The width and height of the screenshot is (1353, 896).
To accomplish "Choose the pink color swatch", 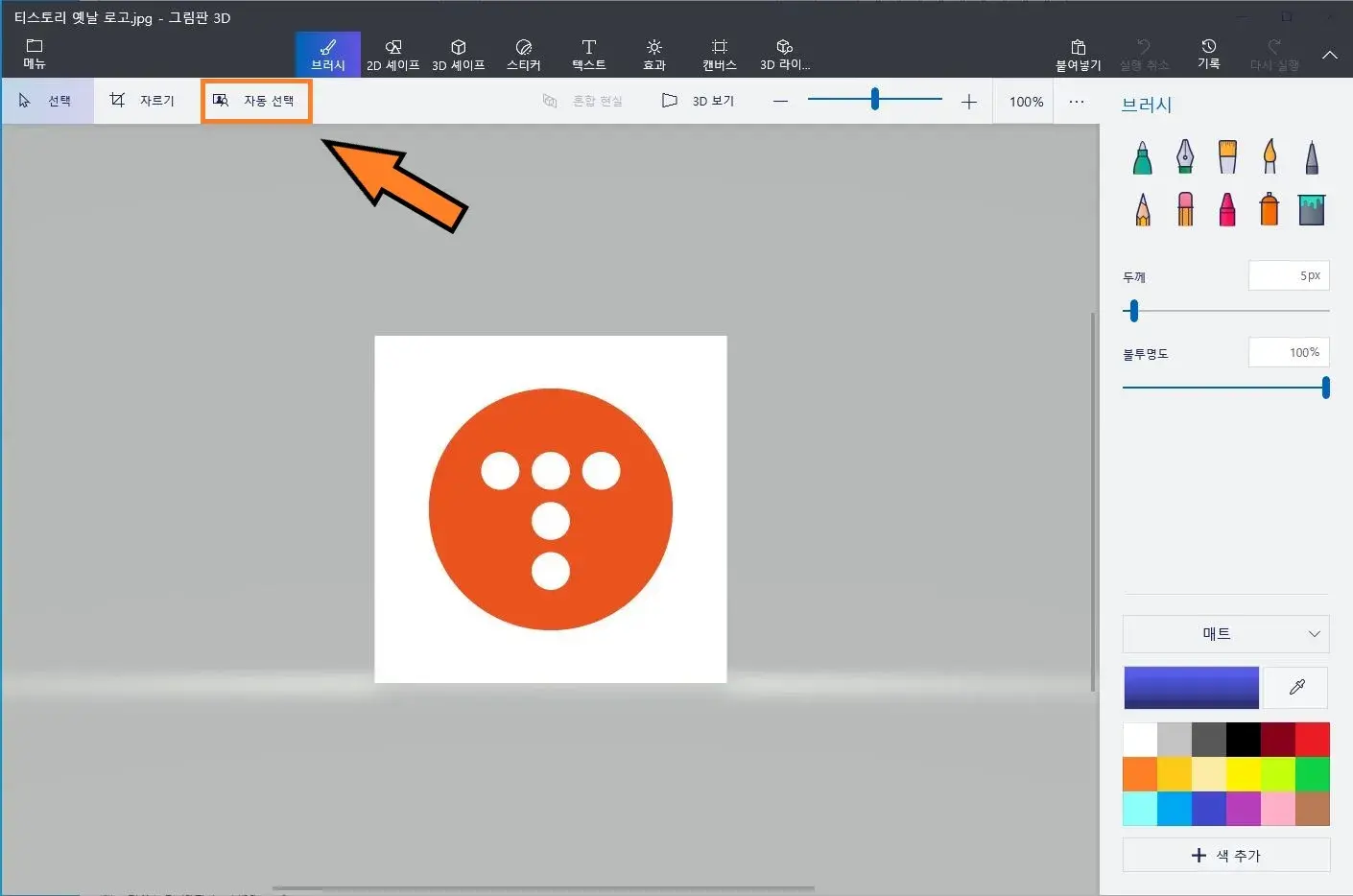I will pos(1278,809).
